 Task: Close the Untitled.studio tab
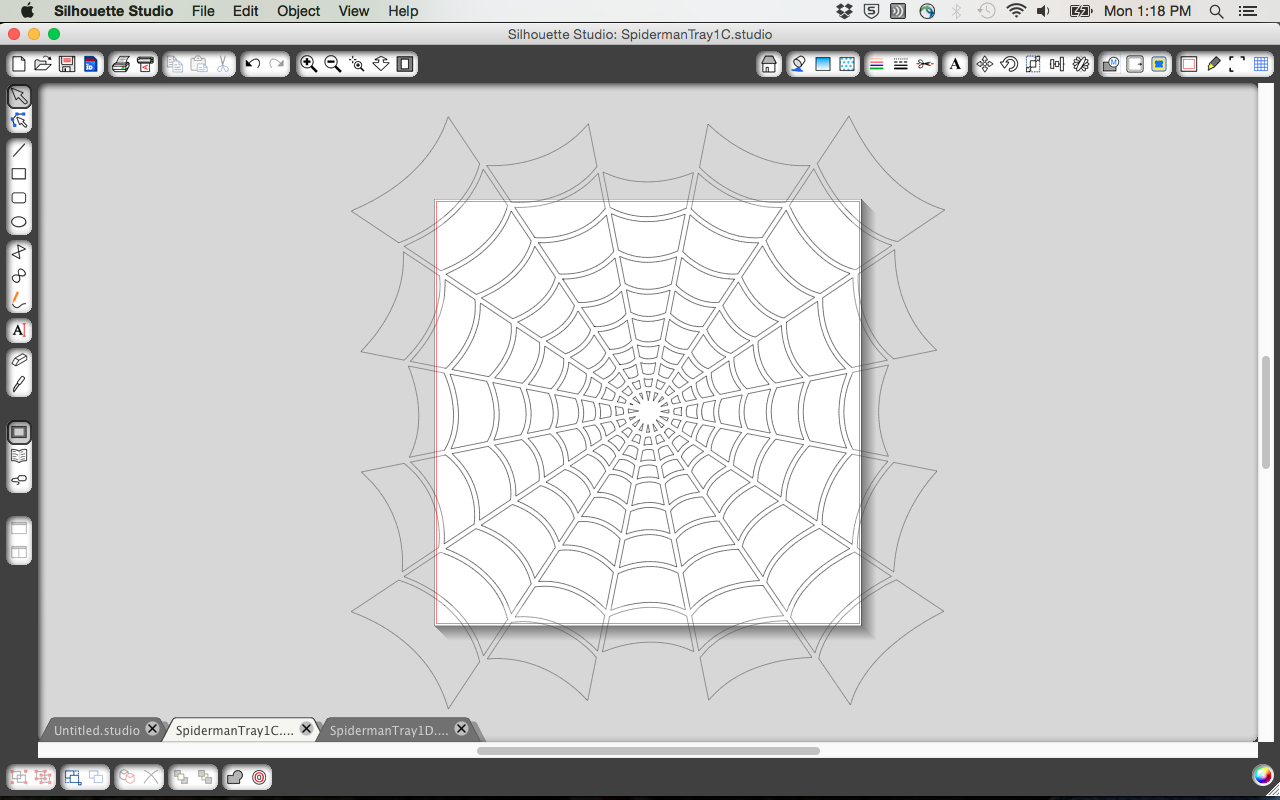pyautogui.click(x=152, y=729)
